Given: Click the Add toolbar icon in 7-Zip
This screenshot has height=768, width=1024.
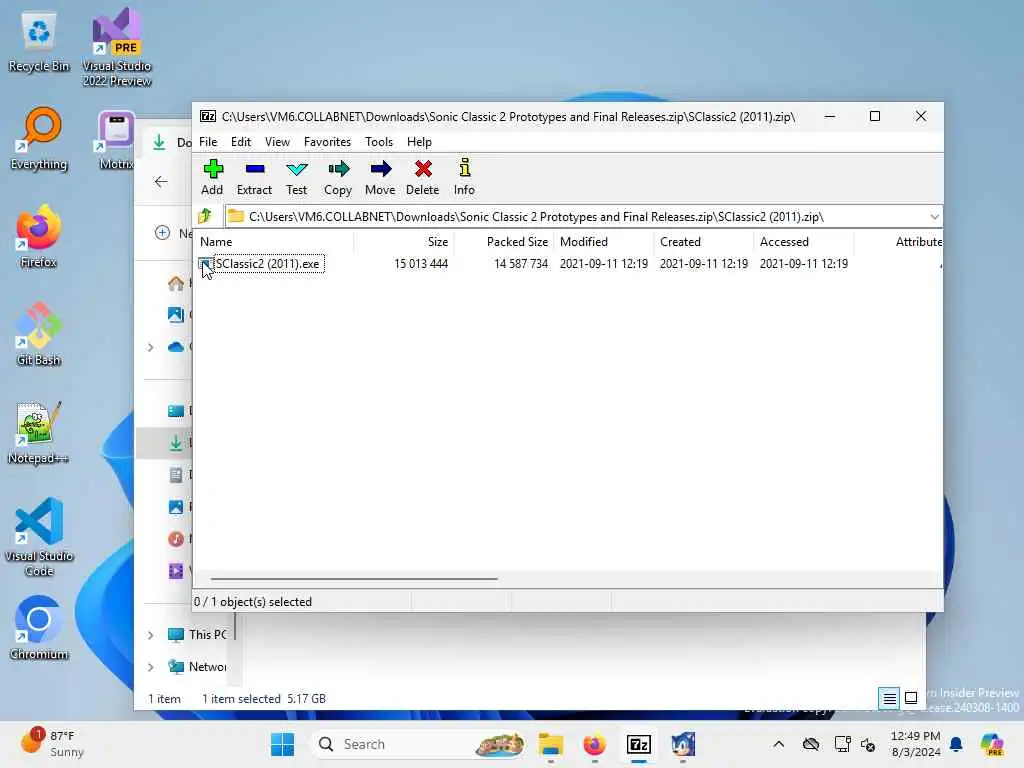Looking at the screenshot, I should (212, 177).
